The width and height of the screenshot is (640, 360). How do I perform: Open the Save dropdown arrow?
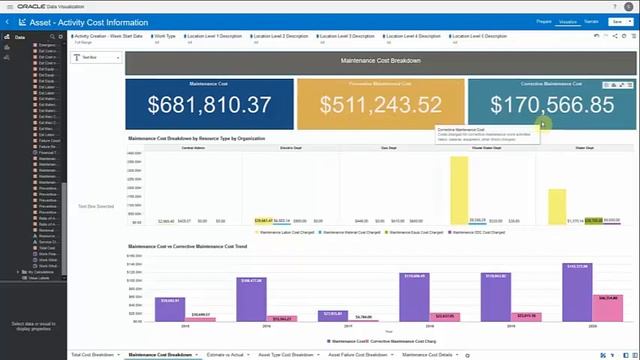(x=630, y=22)
